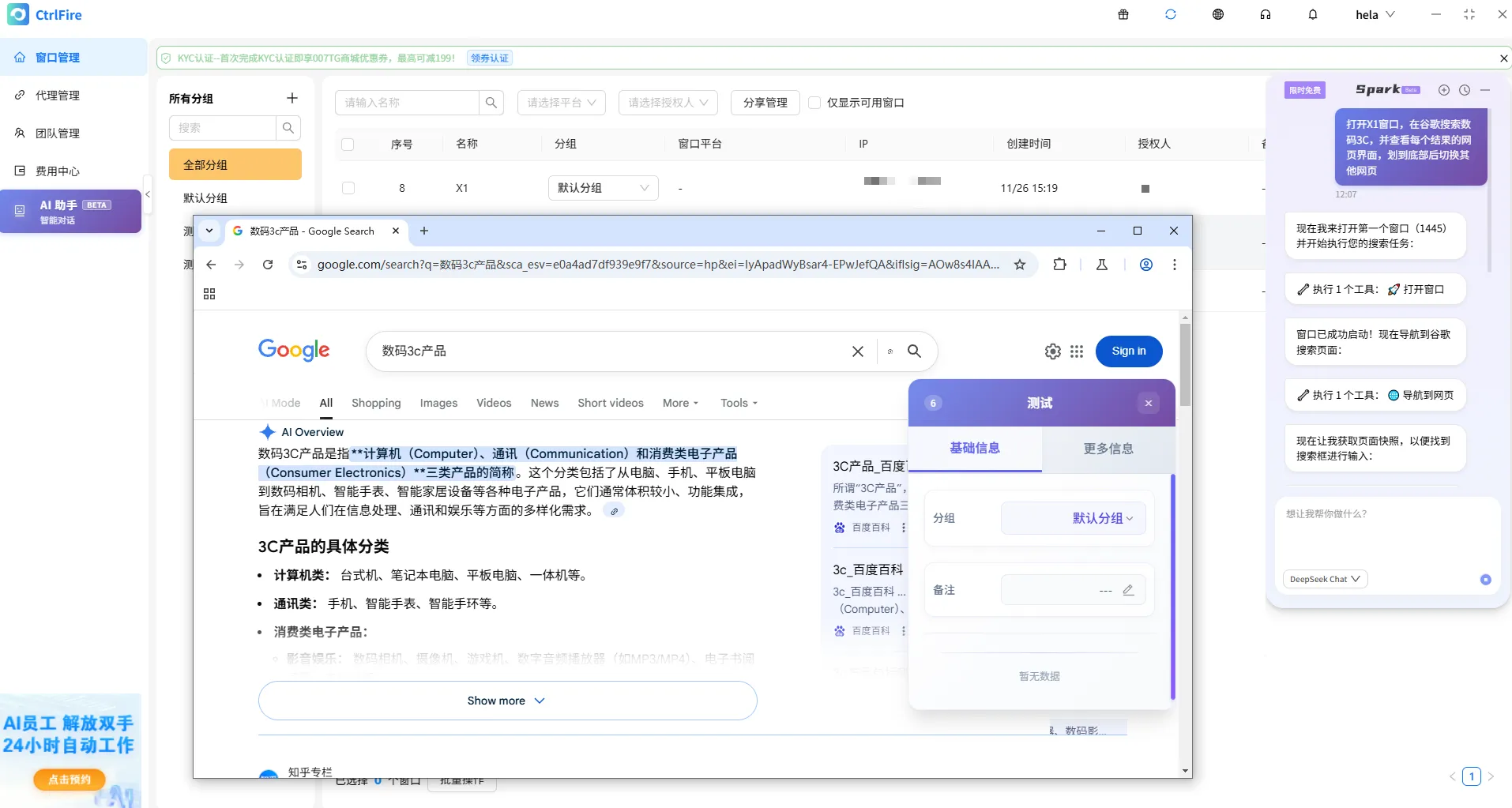Open the language globe icon
This screenshot has width=1512, height=808.
tap(1217, 14)
